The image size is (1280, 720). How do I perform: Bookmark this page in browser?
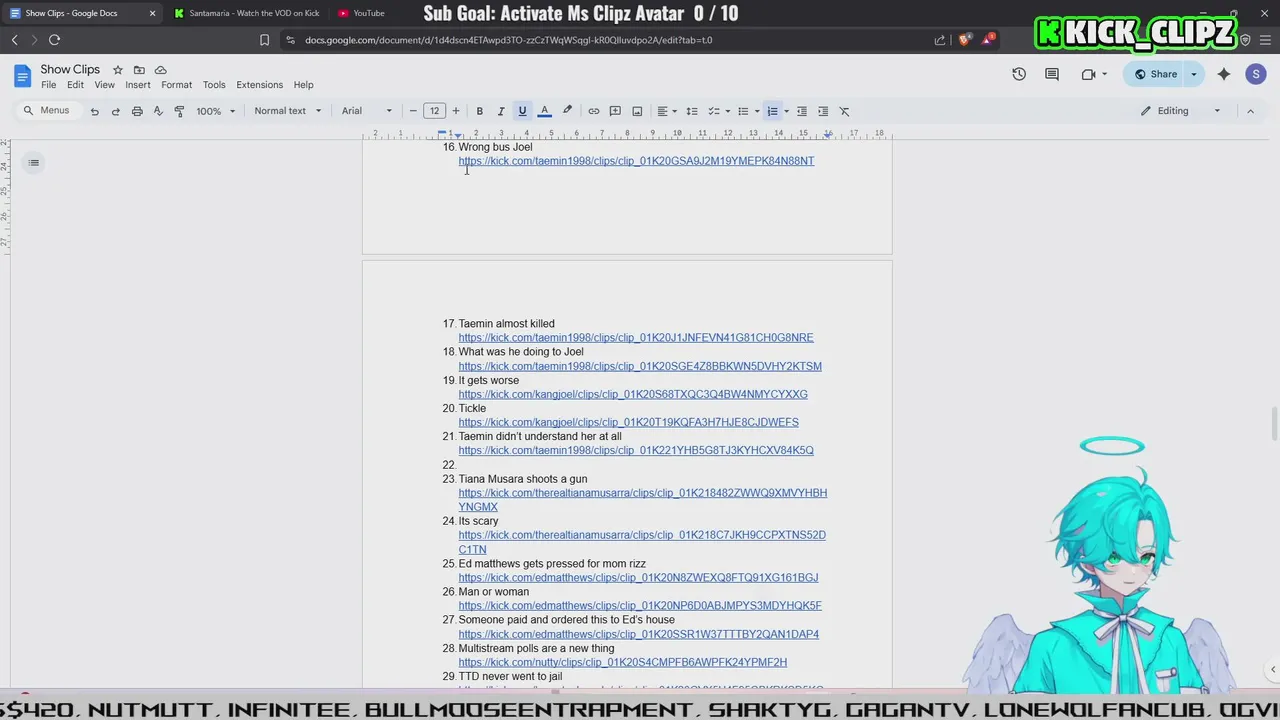click(x=264, y=40)
